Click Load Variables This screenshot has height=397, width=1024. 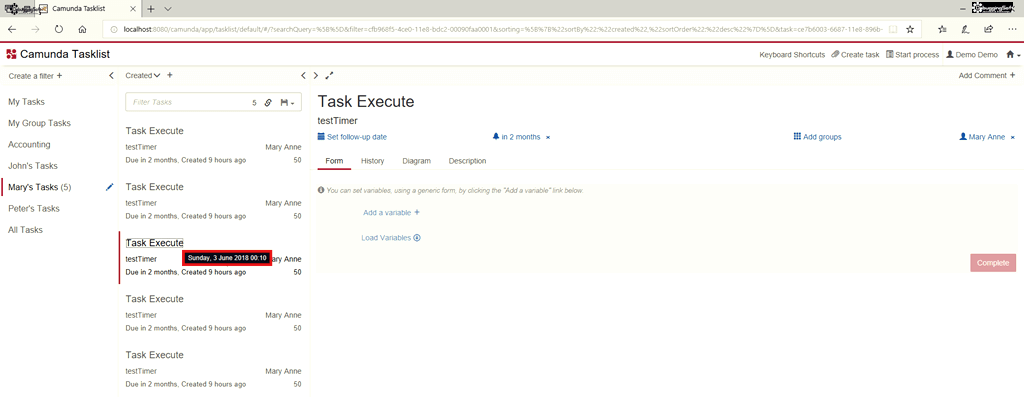pyautogui.click(x=391, y=238)
